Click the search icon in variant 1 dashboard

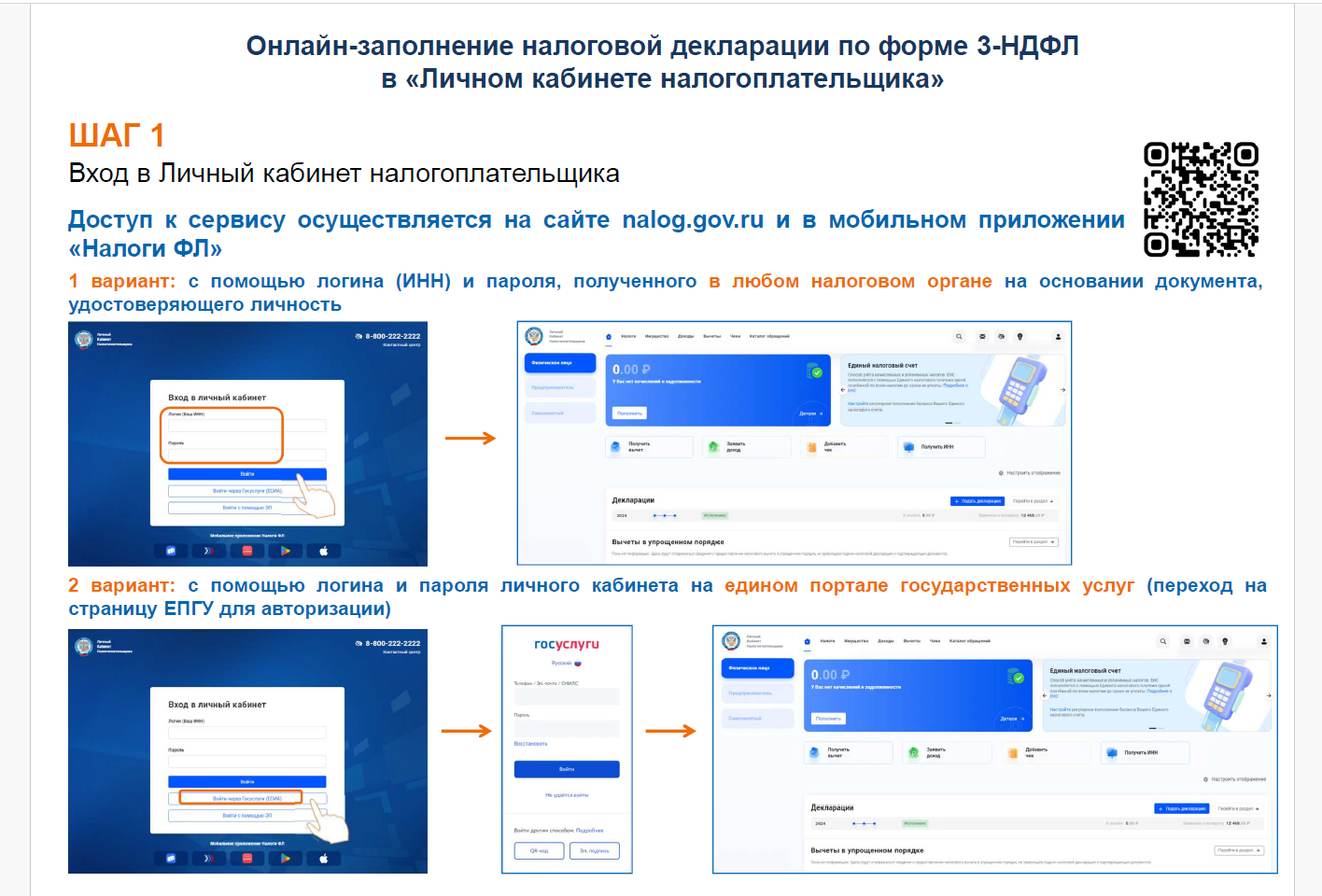click(959, 336)
